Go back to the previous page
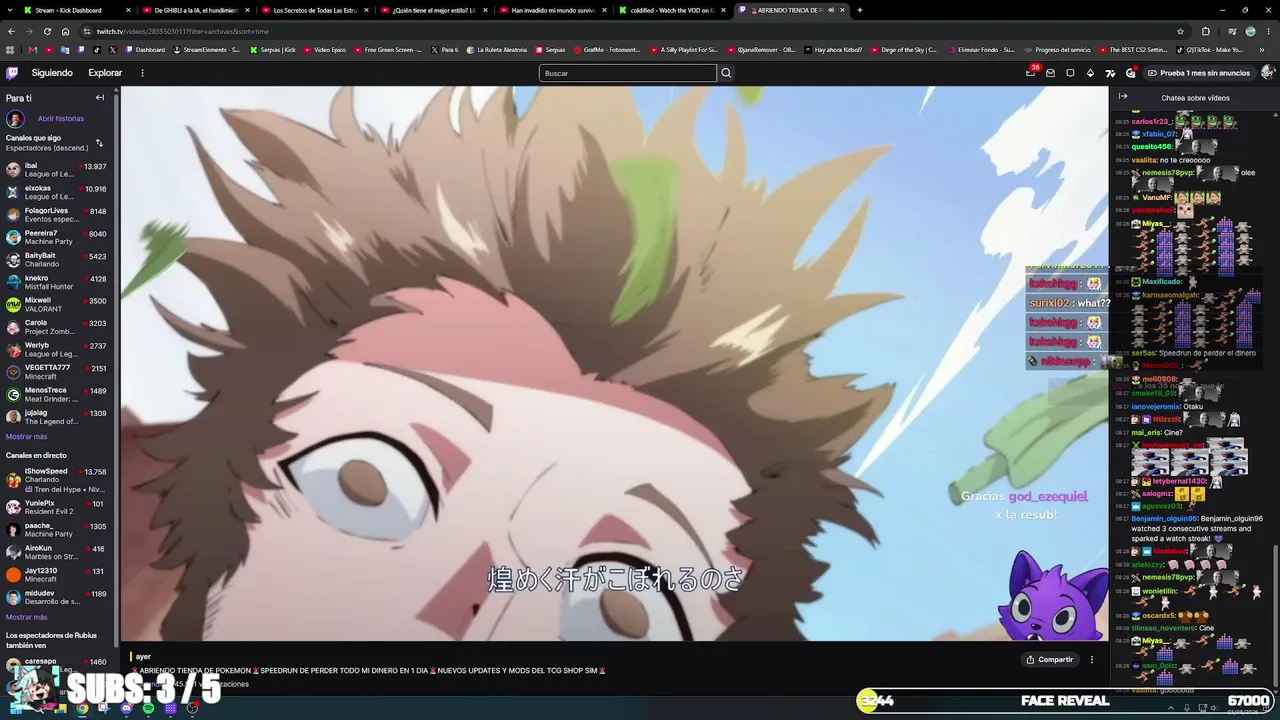The image size is (1280, 720). click(x=11, y=31)
